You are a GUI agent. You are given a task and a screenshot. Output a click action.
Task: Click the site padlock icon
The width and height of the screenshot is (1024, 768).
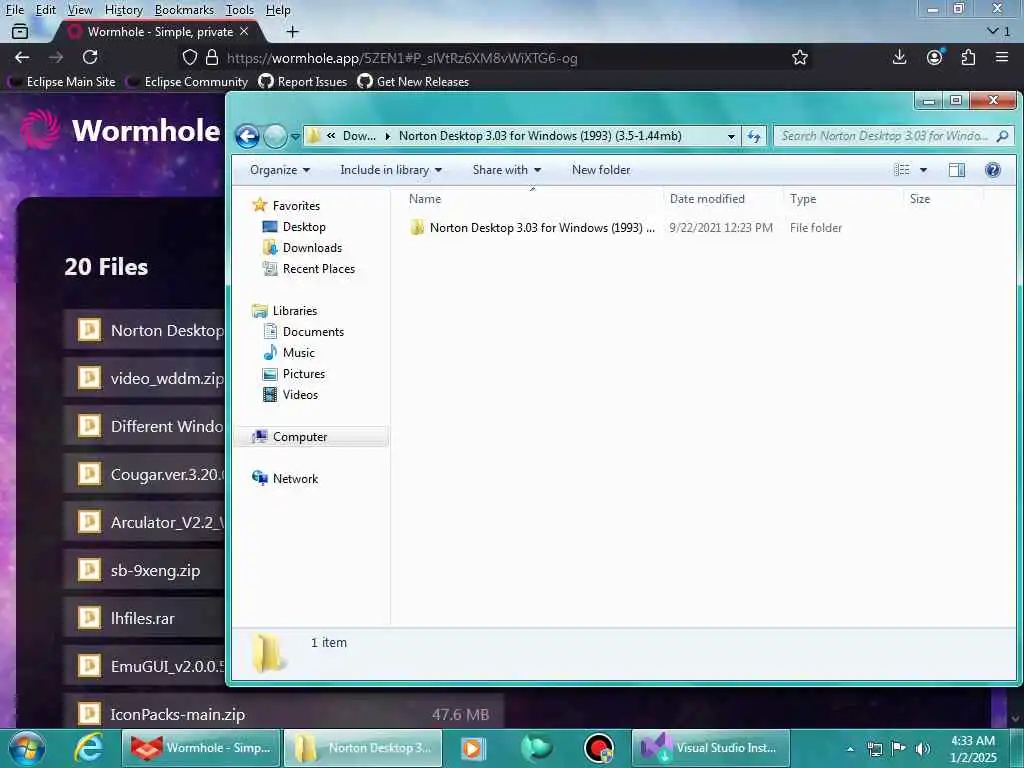(x=212, y=57)
